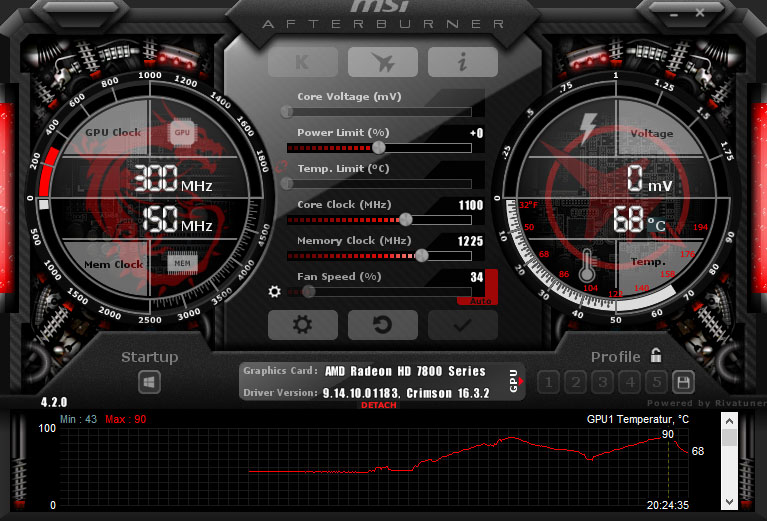The width and height of the screenshot is (767, 521).
Task: Toggle Auto fan speed mode
Action: [480, 301]
